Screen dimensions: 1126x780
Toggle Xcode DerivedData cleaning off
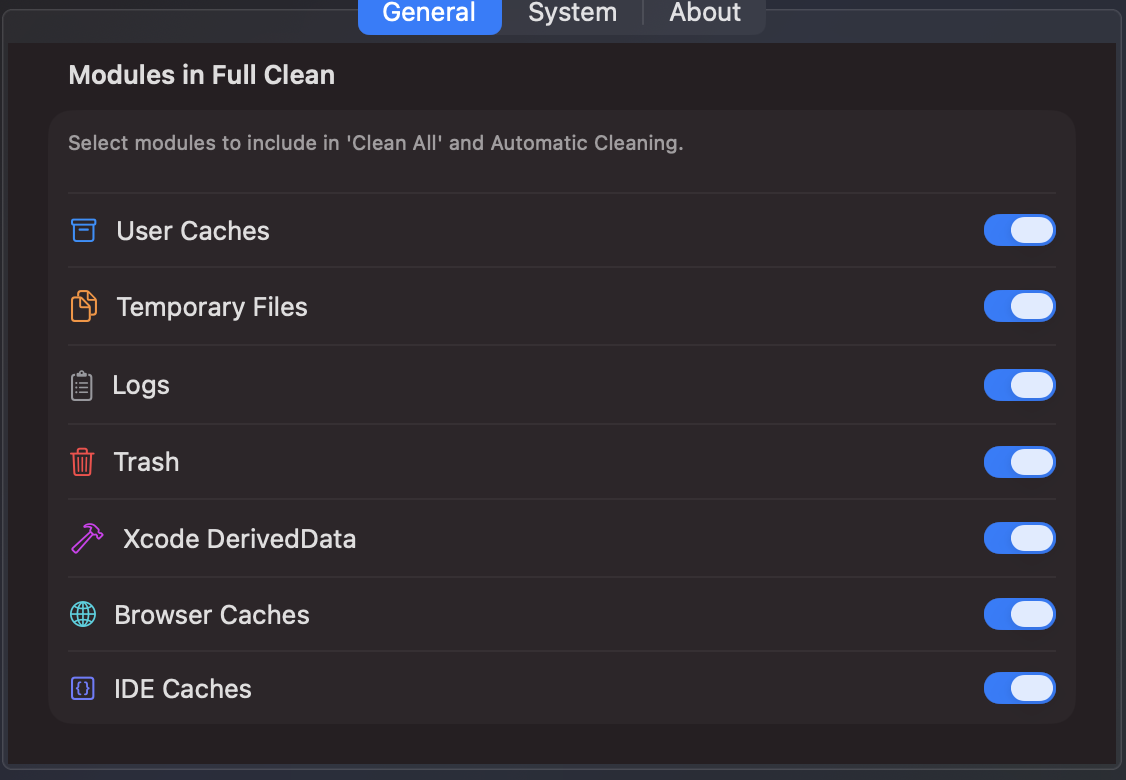coord(1019,538)
